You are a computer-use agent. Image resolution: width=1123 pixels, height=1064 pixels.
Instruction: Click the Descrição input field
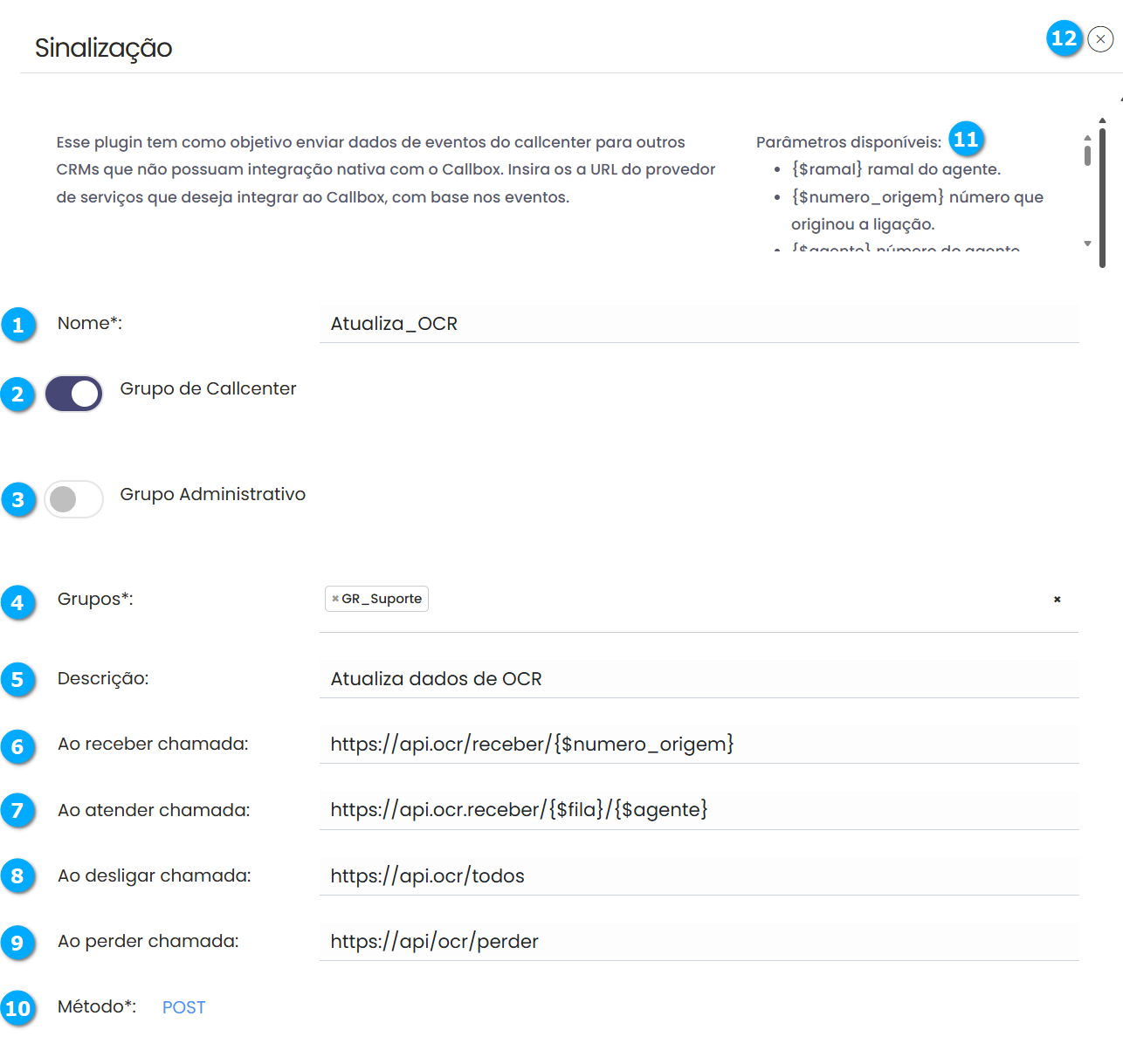(x=699, y=679)
